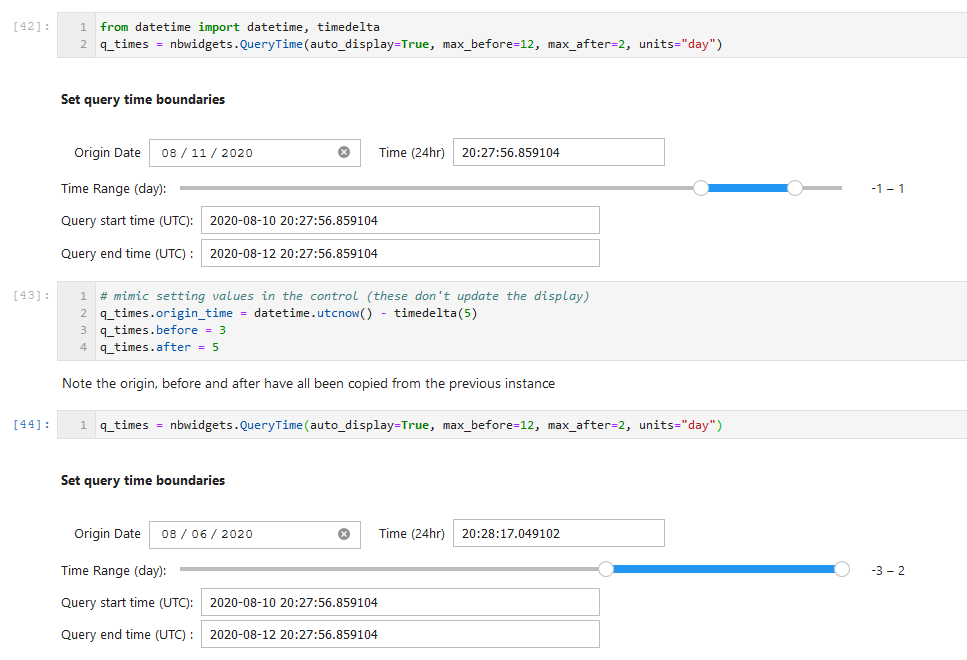The width and height of the screenshot is (967, 660).
Task: Click the Time (24hr) field showing 20:27:56.859104
Action: pyautogui.click(x=559, y=152)
